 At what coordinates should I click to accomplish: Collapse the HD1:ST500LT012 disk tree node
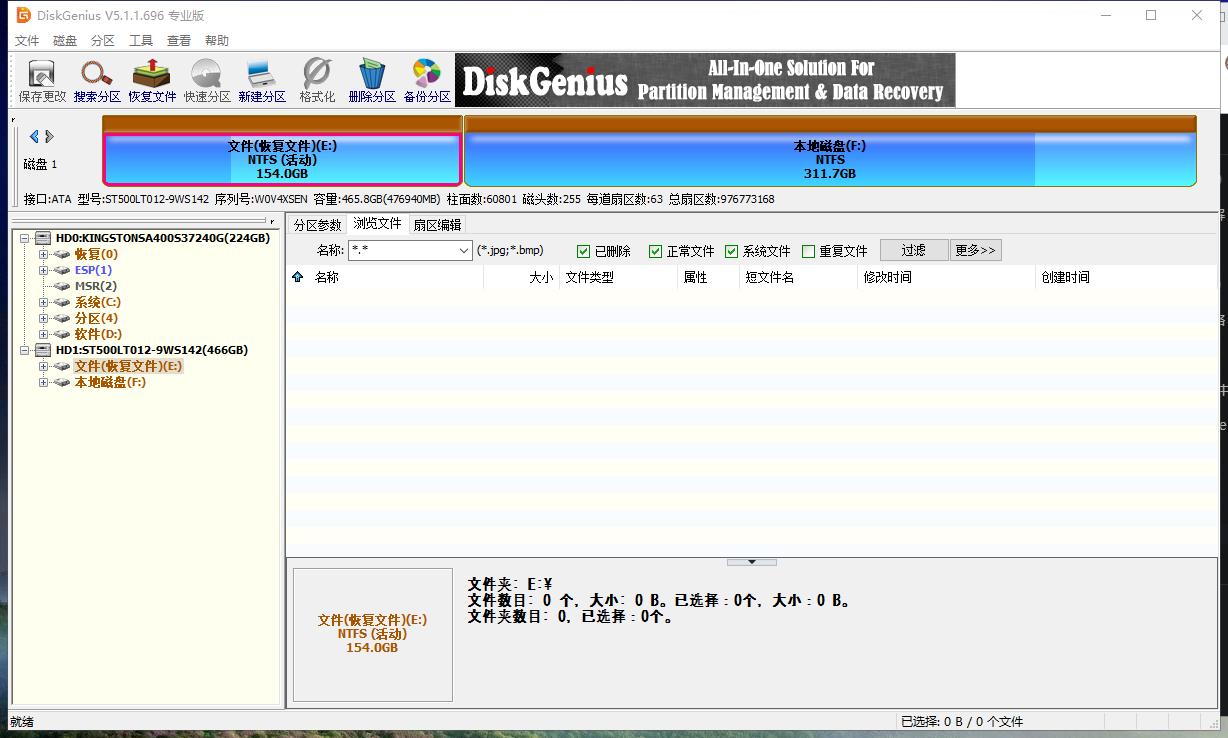[24, 350]
